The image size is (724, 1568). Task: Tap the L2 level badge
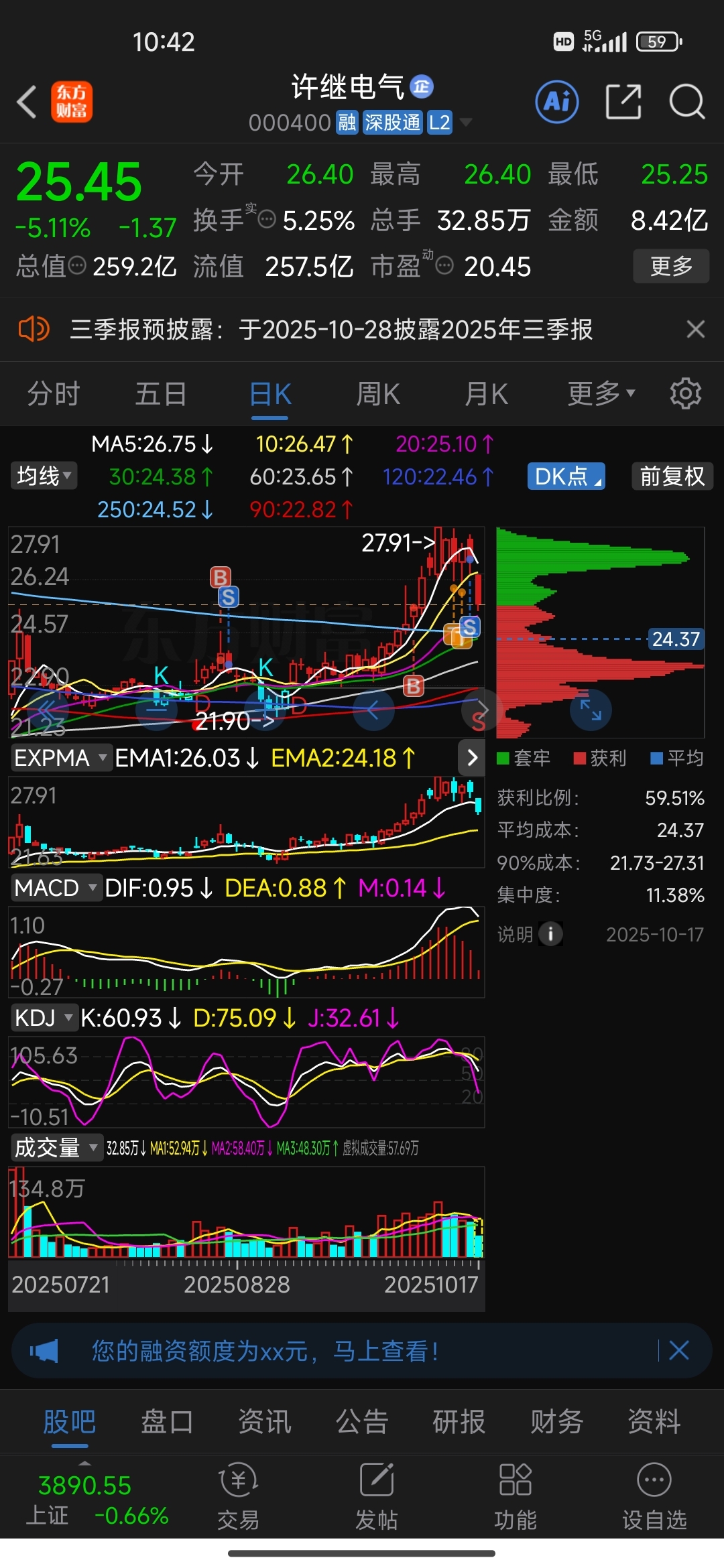point(440,123)
